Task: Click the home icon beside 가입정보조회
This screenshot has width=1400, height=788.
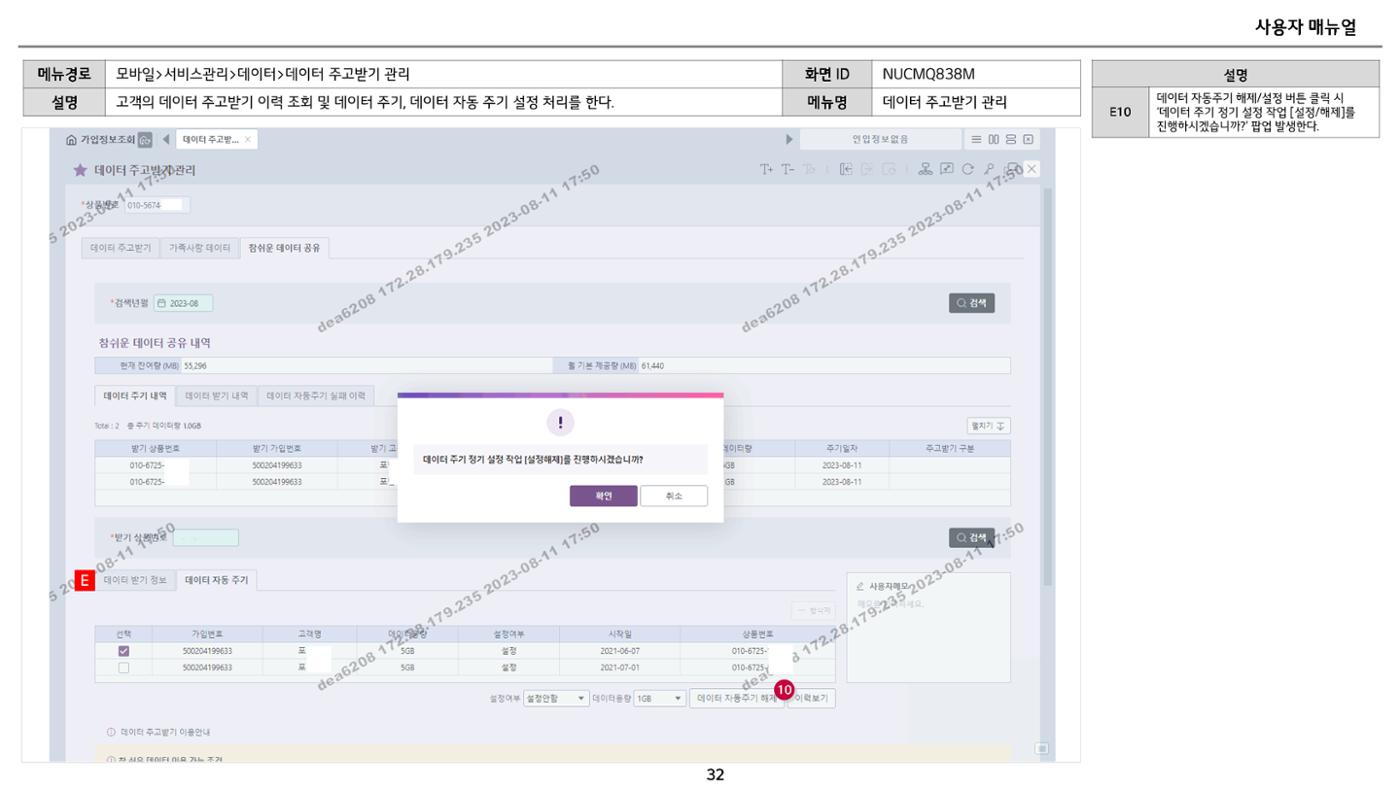Action: click(x=72, y=139)
